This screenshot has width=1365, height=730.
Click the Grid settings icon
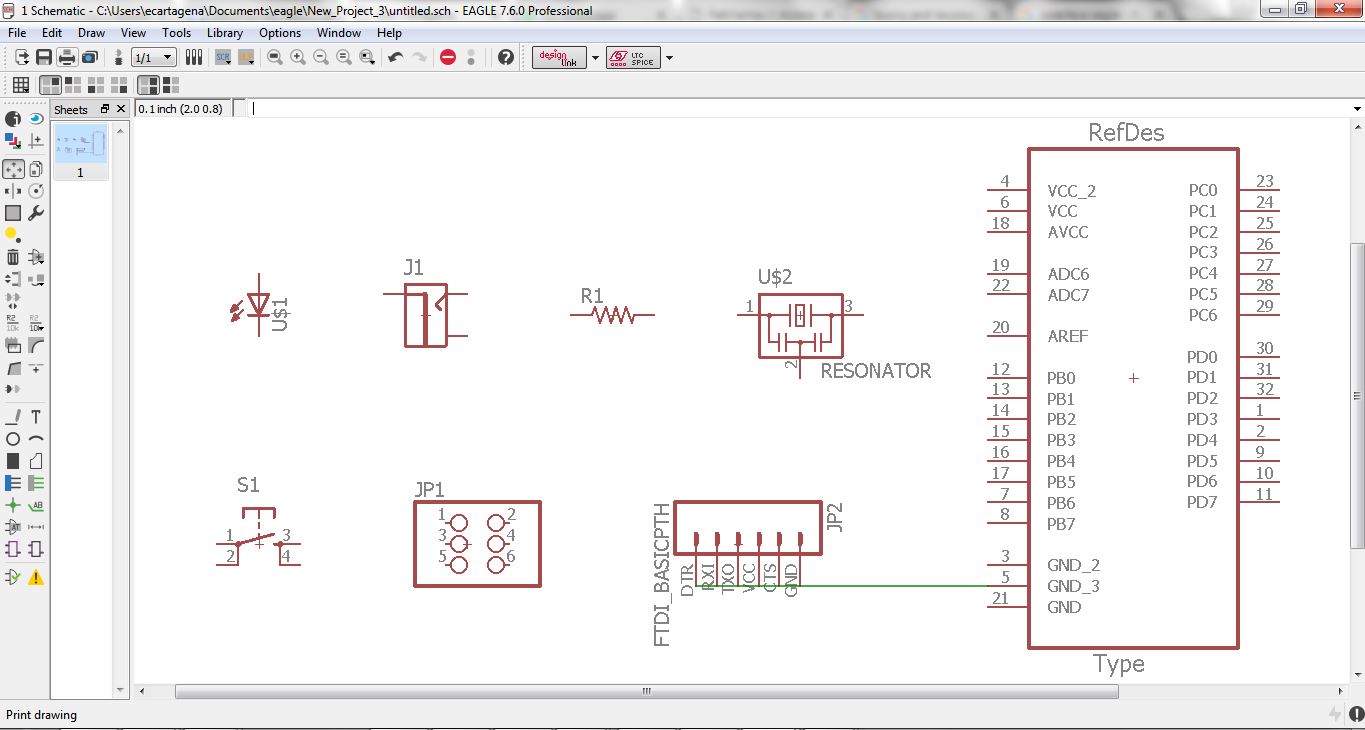(x=20, y=85)
